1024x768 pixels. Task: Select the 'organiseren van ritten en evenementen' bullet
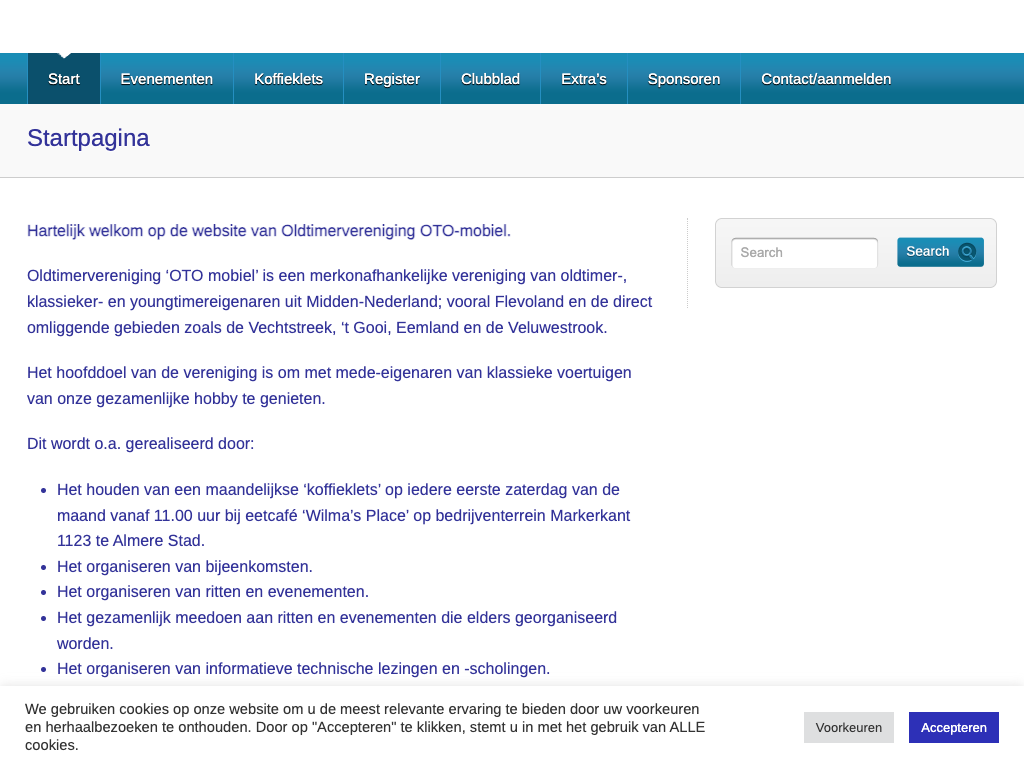213,592
